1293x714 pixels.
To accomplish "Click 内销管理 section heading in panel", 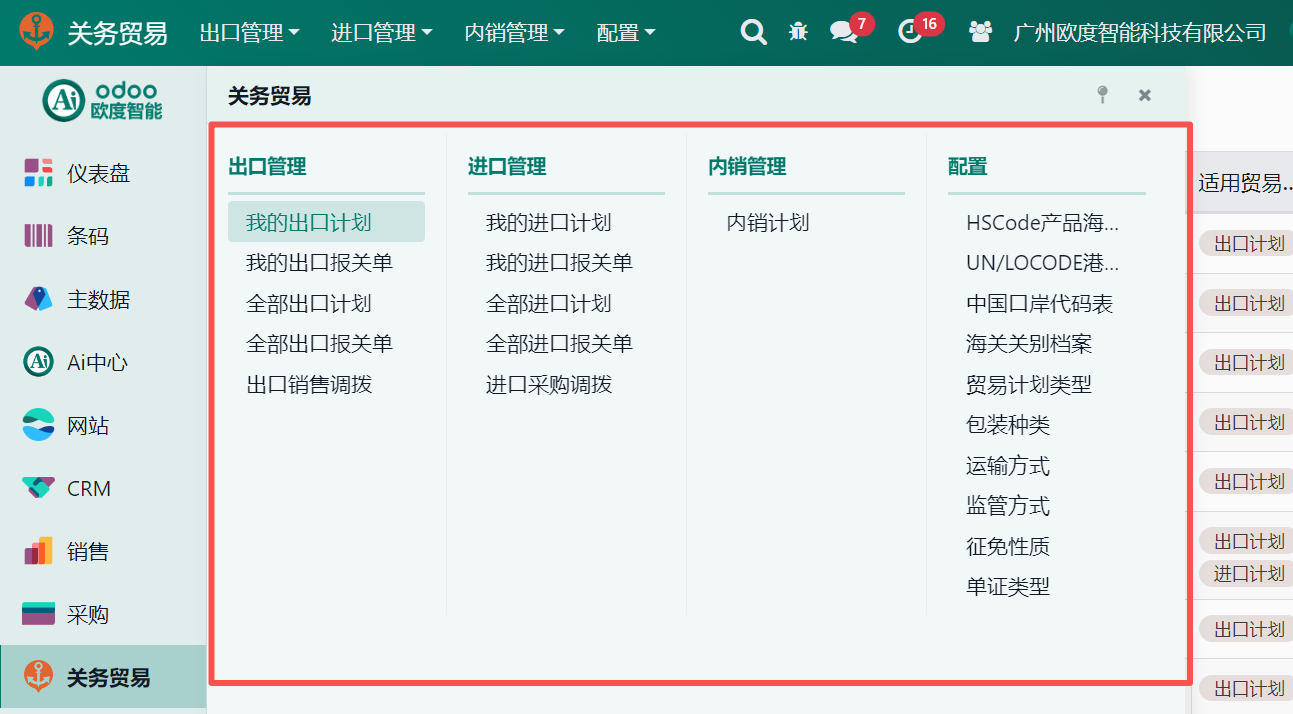I will 747,167.
